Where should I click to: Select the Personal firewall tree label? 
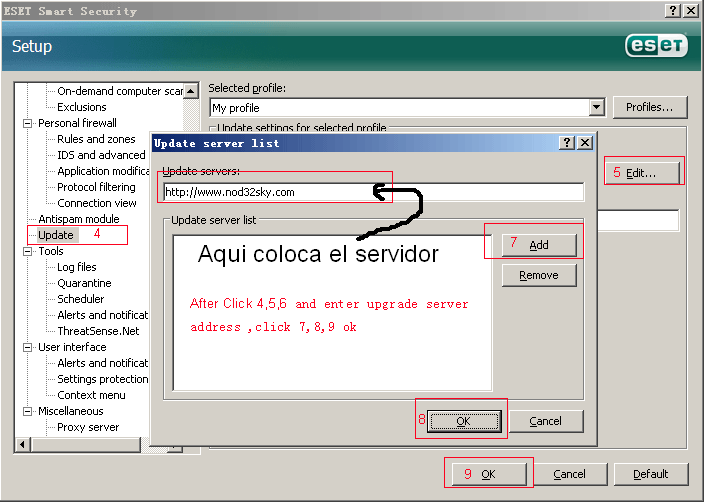[x=77, y=123]
